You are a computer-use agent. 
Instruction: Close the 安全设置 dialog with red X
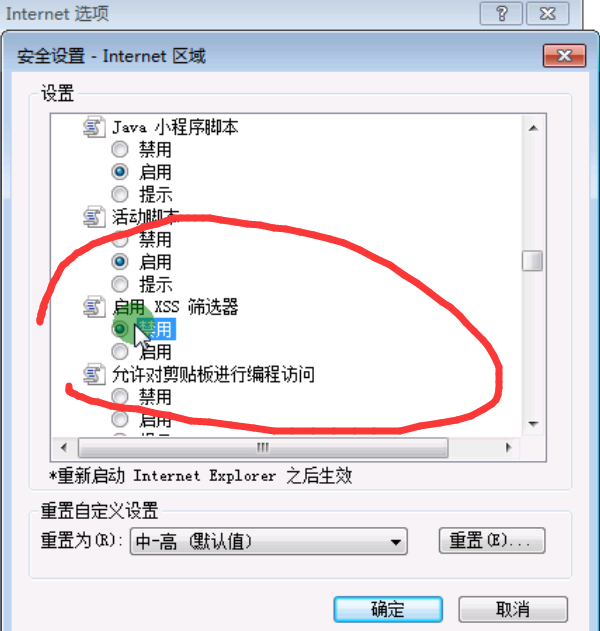(x=564, y=56)
